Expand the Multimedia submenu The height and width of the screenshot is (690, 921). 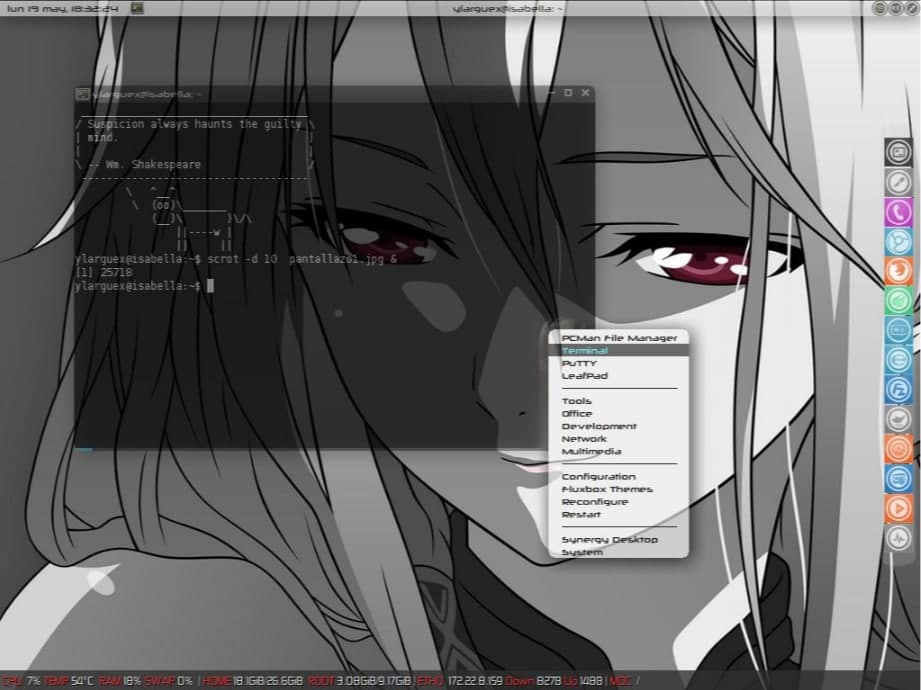[591, 452]
